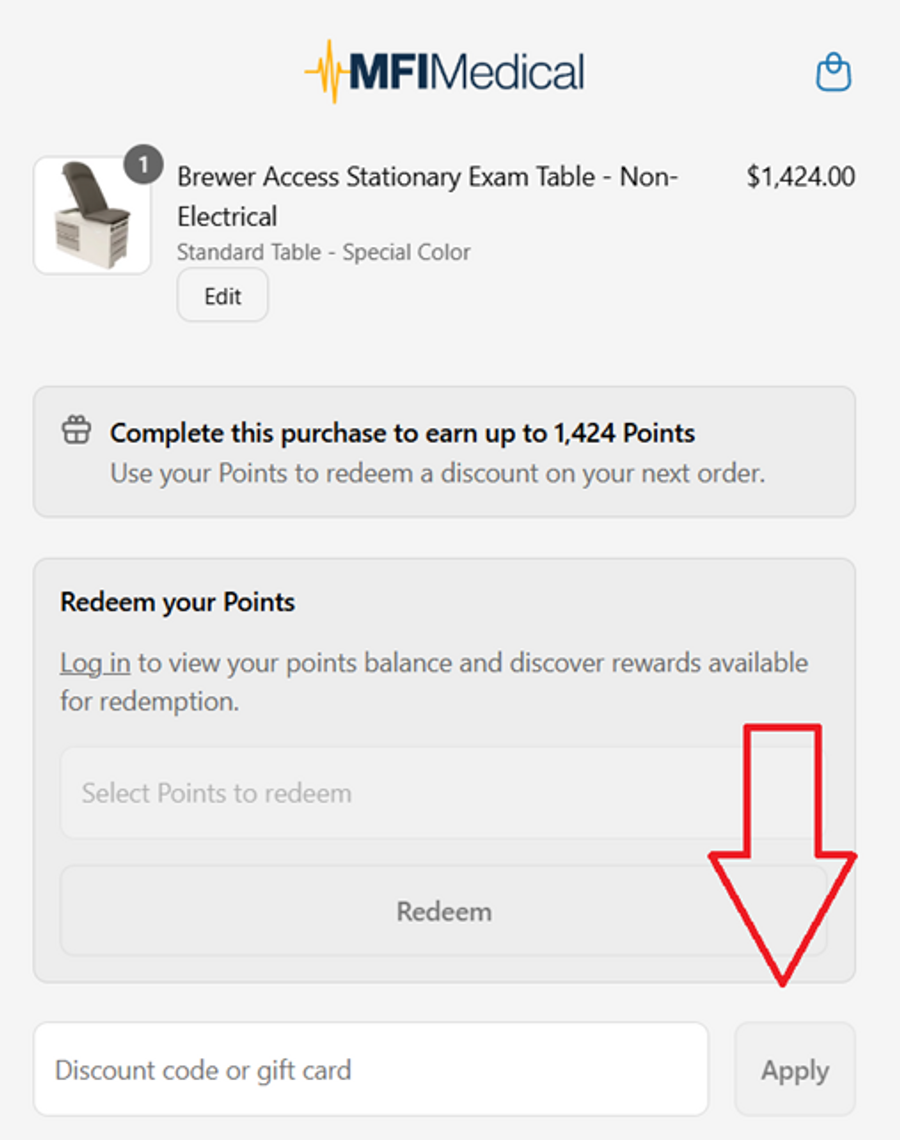Click the earn up to 1,424 Points headline

[x=402, y=433]
